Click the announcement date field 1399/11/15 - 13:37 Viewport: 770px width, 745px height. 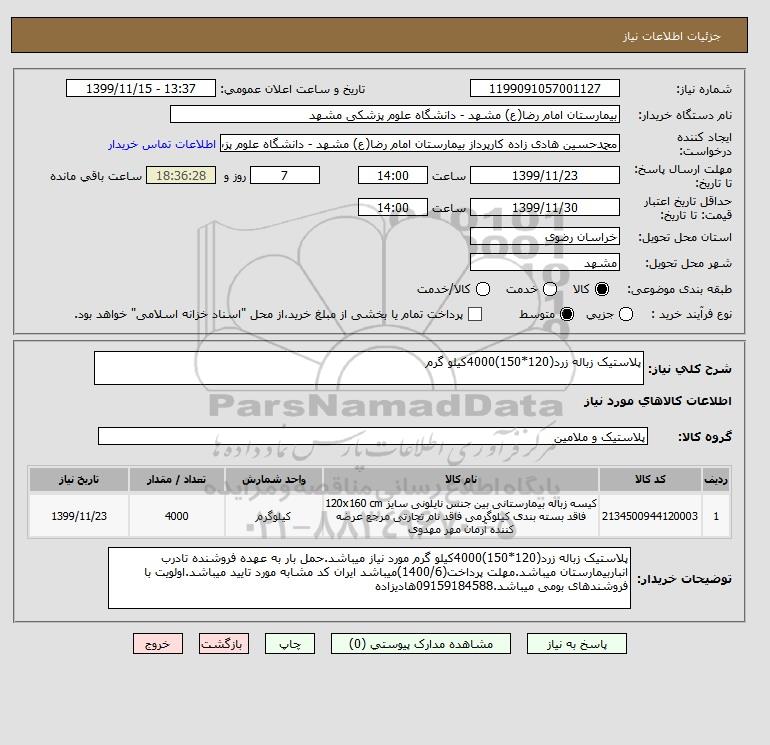tap(140, 88)
